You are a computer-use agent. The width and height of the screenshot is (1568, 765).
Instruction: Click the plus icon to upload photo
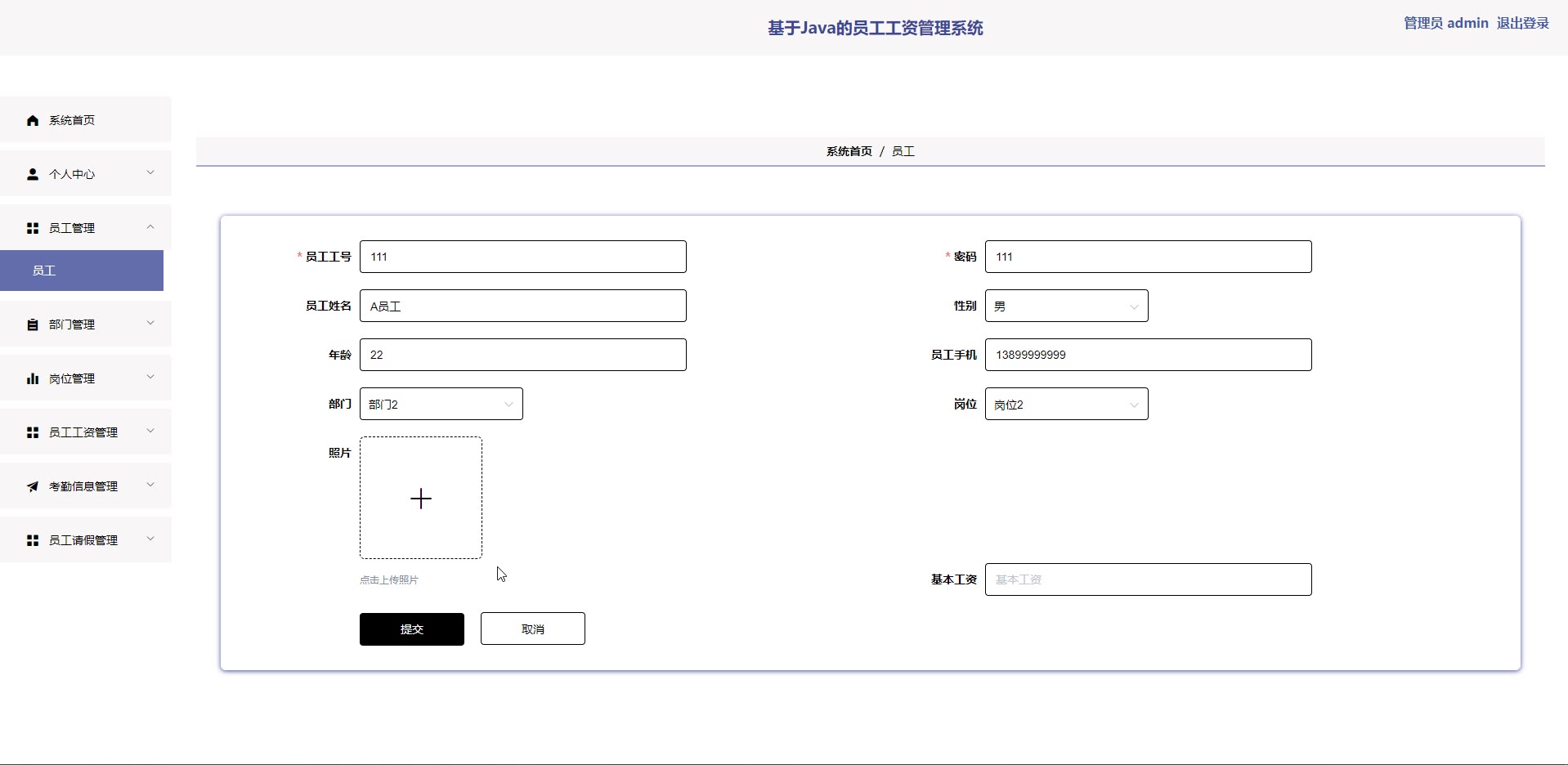(421, 498)
